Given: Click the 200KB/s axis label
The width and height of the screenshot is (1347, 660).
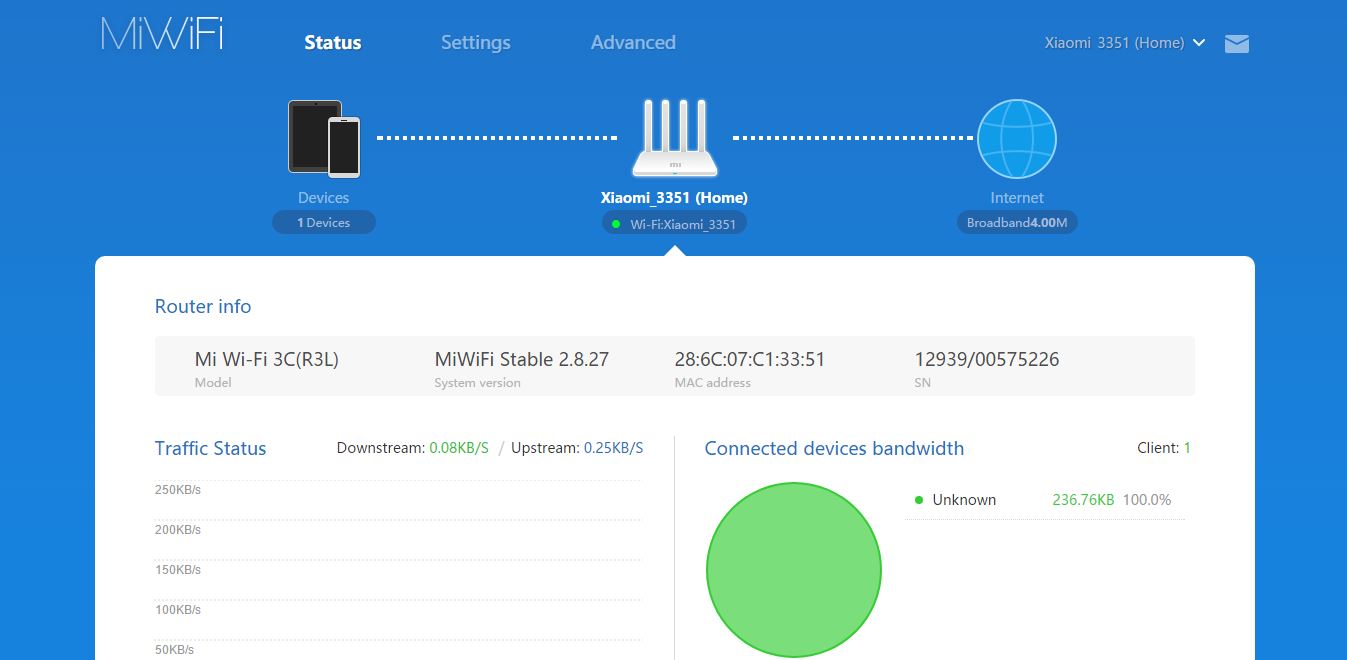Looking at the screenshot, I should click(178, 530).
